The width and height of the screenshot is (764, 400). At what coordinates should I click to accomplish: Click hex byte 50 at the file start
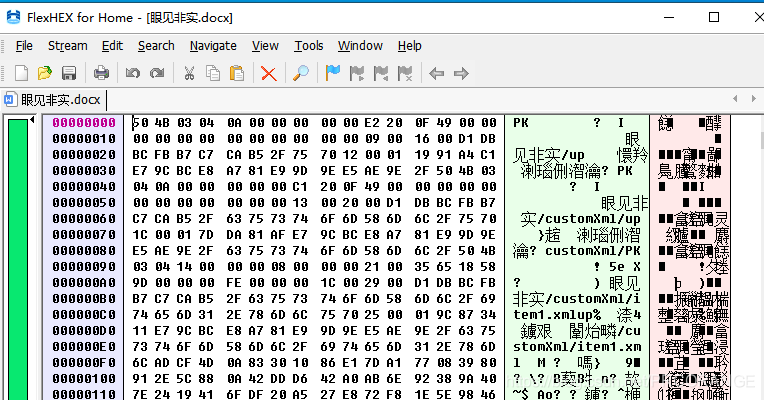click(140, 123)
